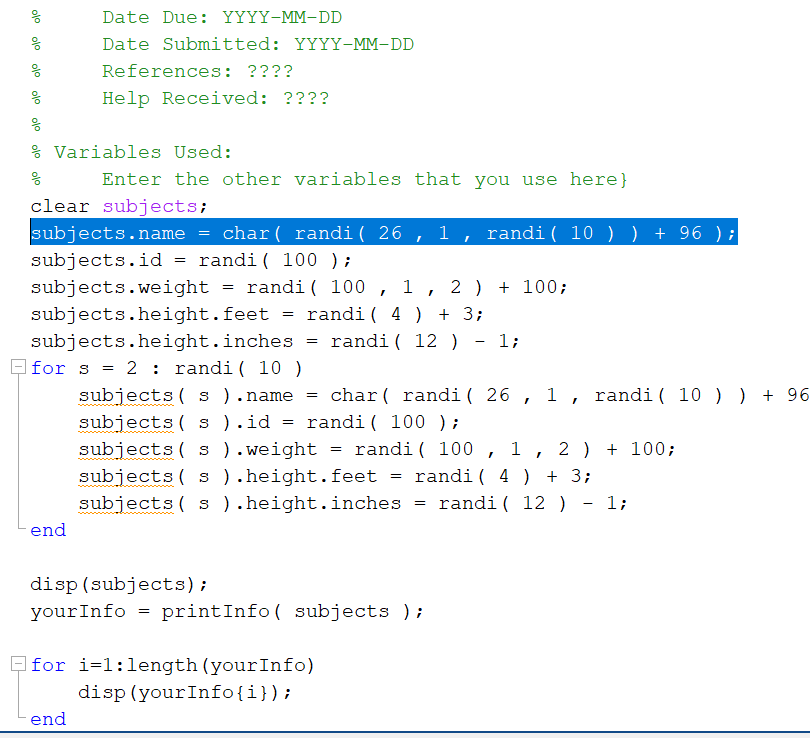Click the 'Enter the other variables' comment
The image size is (810, 738).
click(x=365, y=179)
